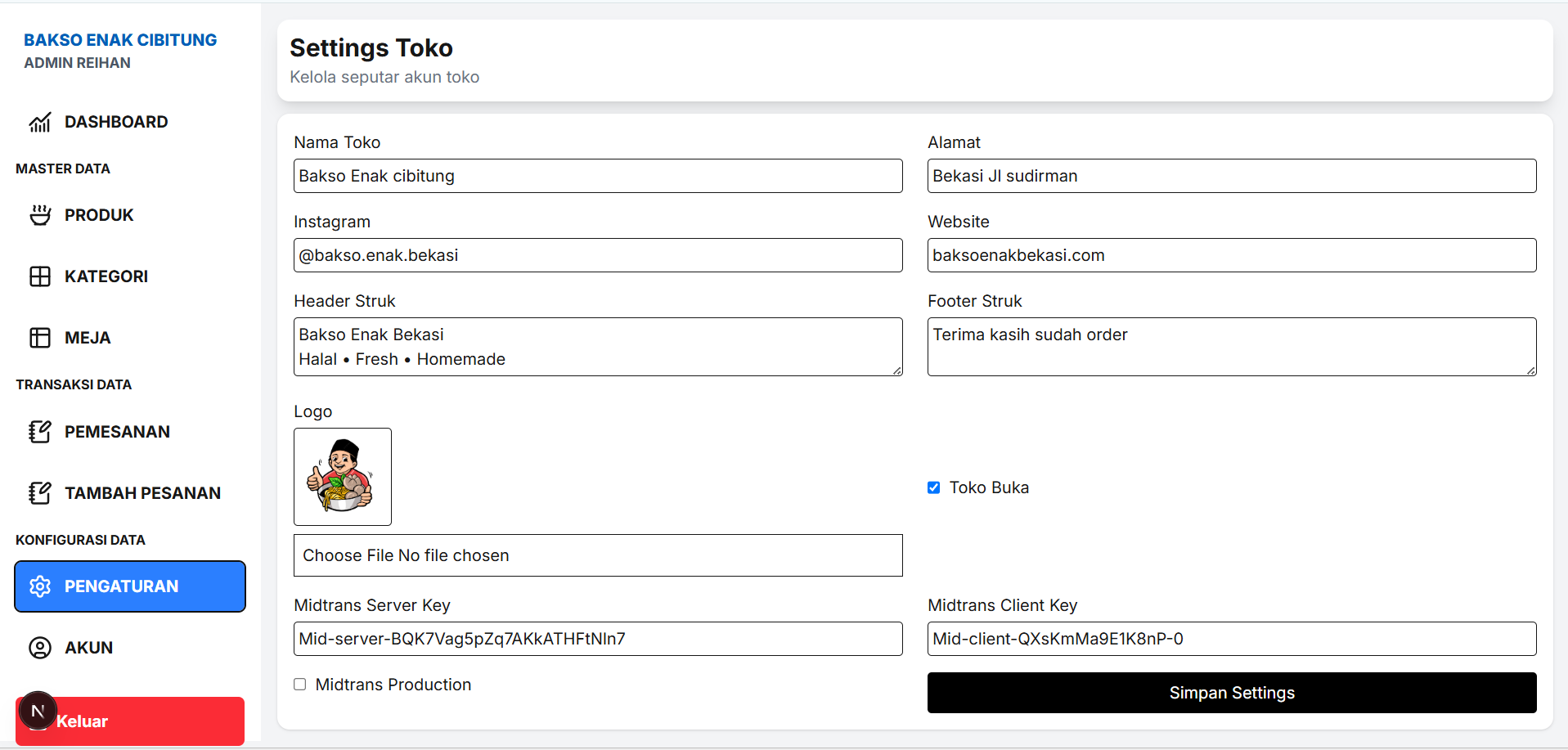This screenshot has width=1568, height=750.
Task: Click the Produk bowl icon
Action: point(40,215)
